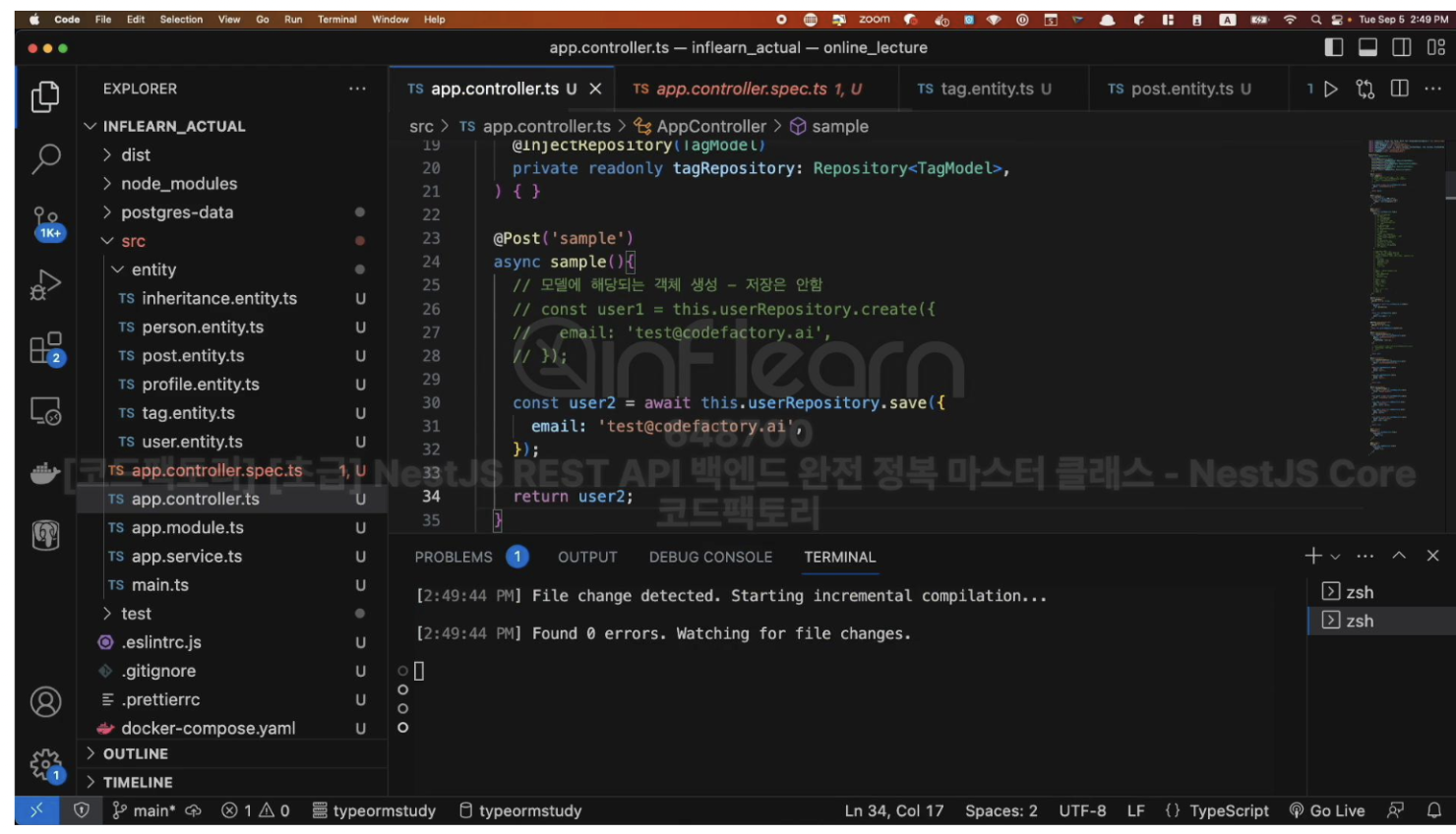
Task: Toggle primary side bar visibility
Action: (x=1334, y=47)
